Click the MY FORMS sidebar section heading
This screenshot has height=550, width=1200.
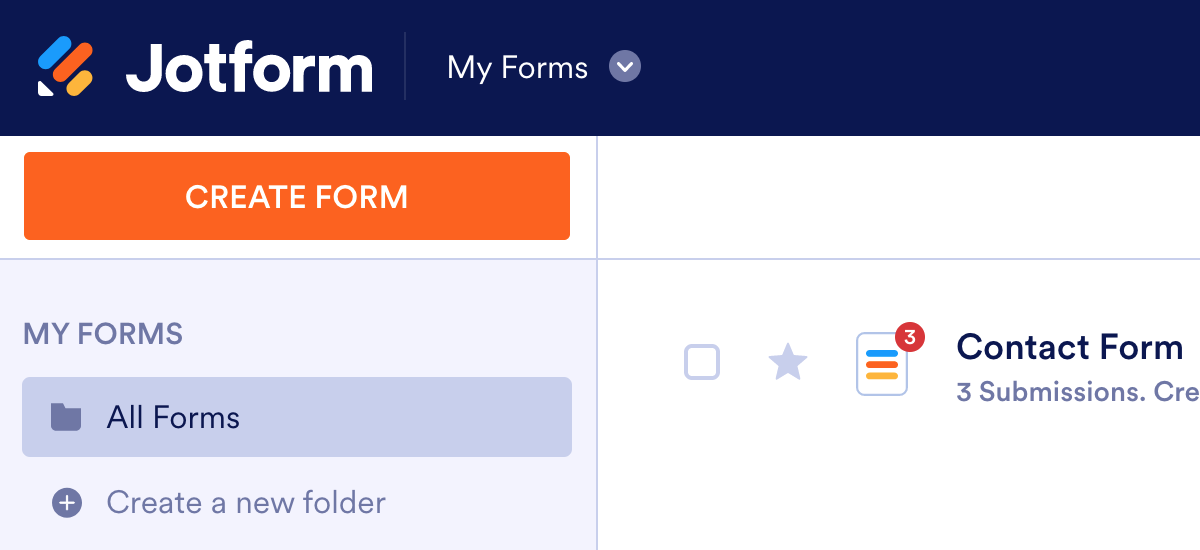click(x=103, y=333)
